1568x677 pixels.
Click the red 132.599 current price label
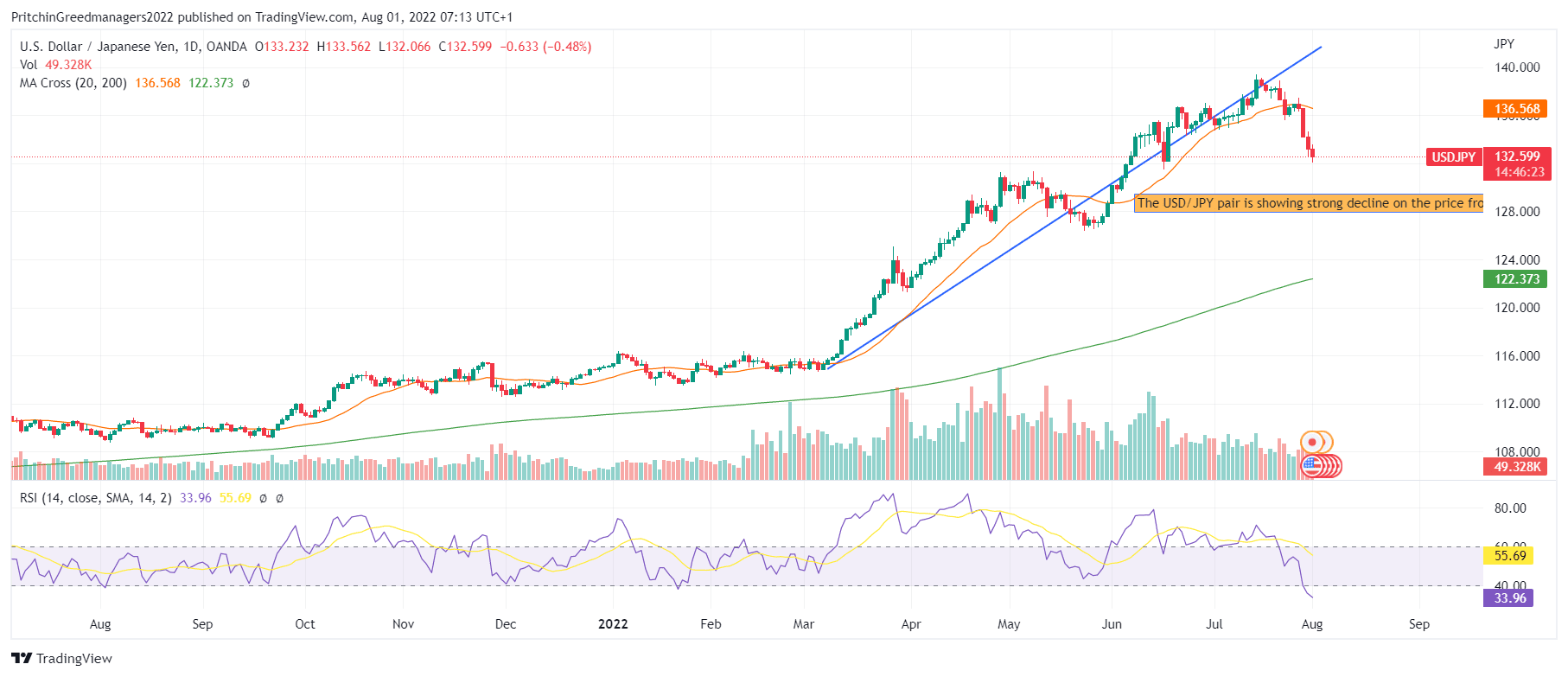coord(1517,156)
